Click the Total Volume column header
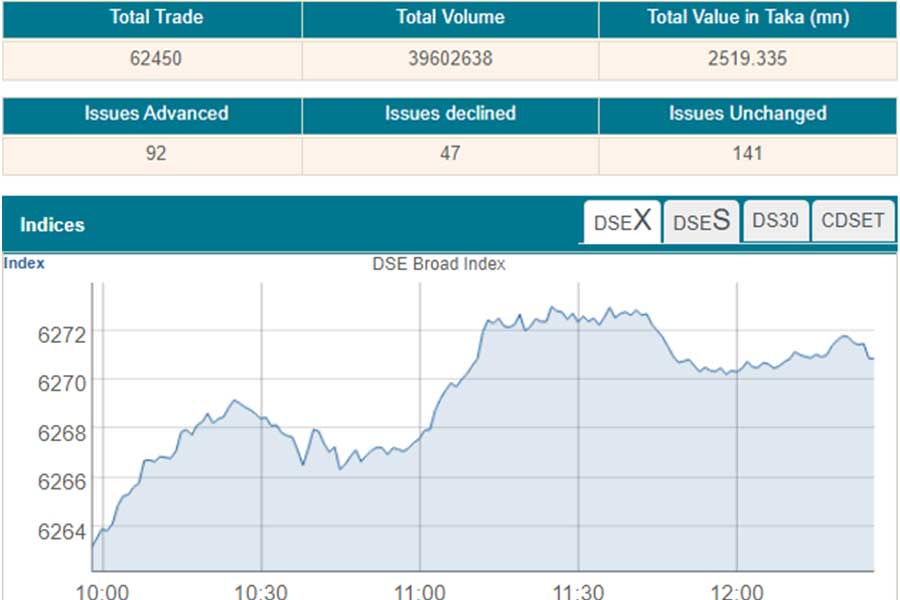 (x=451, y=17)
